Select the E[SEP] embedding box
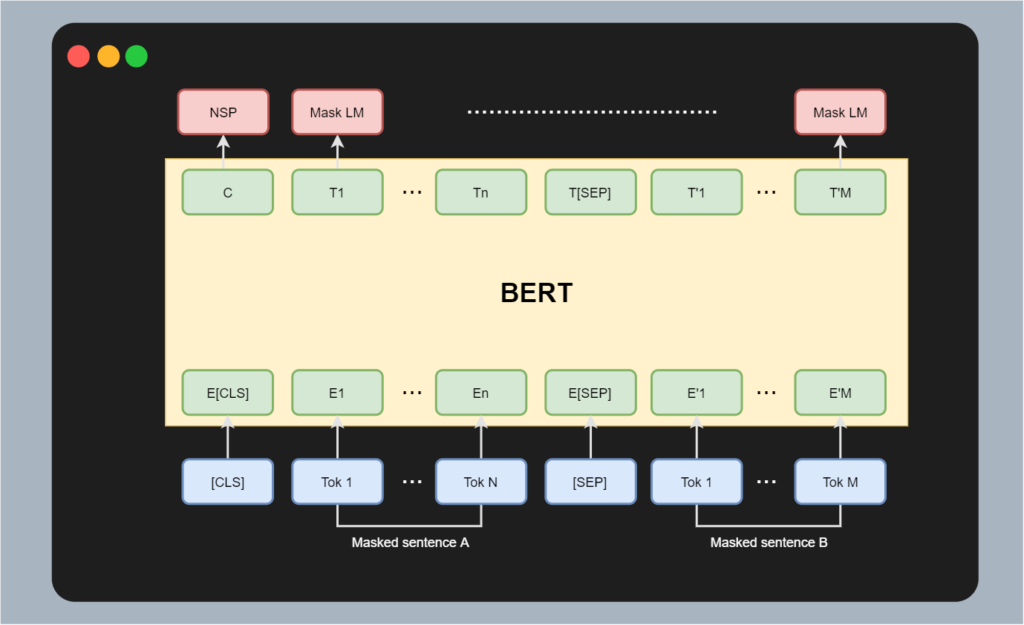 [x=590, y=392]
